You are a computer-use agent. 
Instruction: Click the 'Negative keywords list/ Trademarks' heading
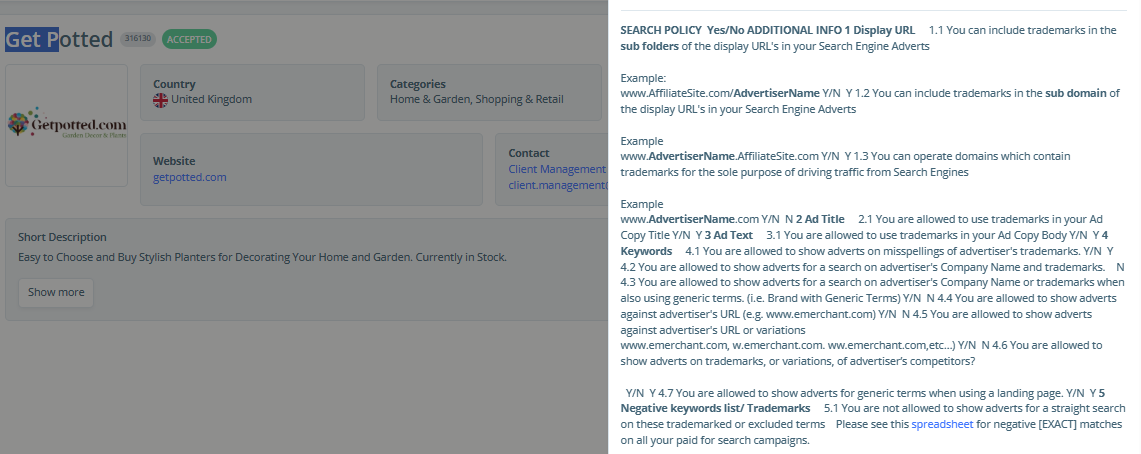(x=715, y=408)
